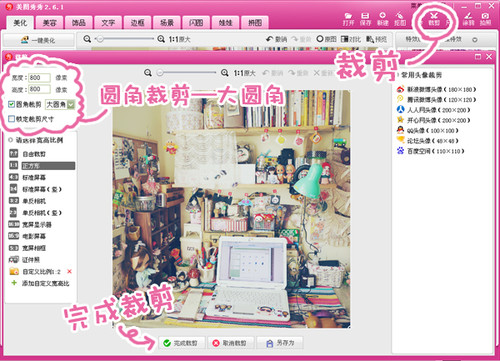Zoom out icon in main window toolbar
Screen dimensions: 500x361
tap(87, 39)
